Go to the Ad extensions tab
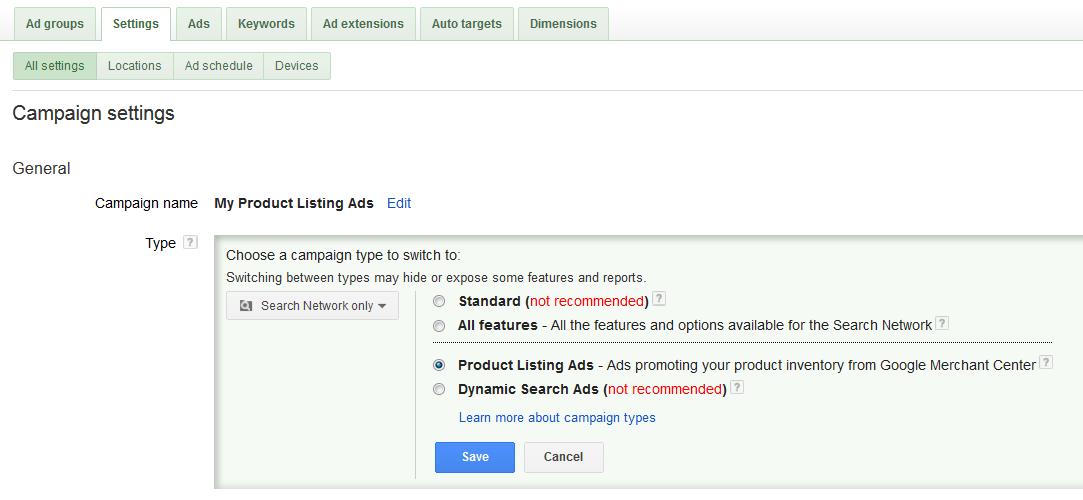The image size is (1083, 500). 363,24
